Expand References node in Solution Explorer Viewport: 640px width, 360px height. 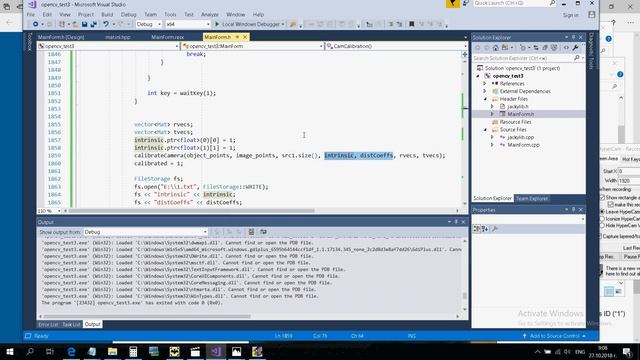485,84
